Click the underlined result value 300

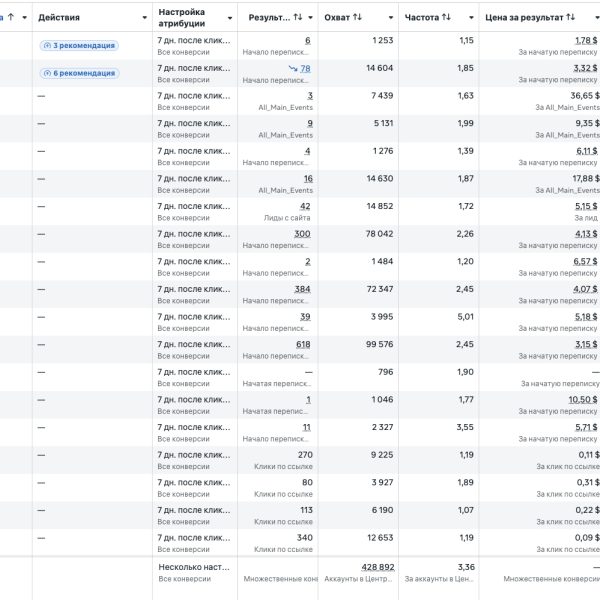[x=302, y=234]
